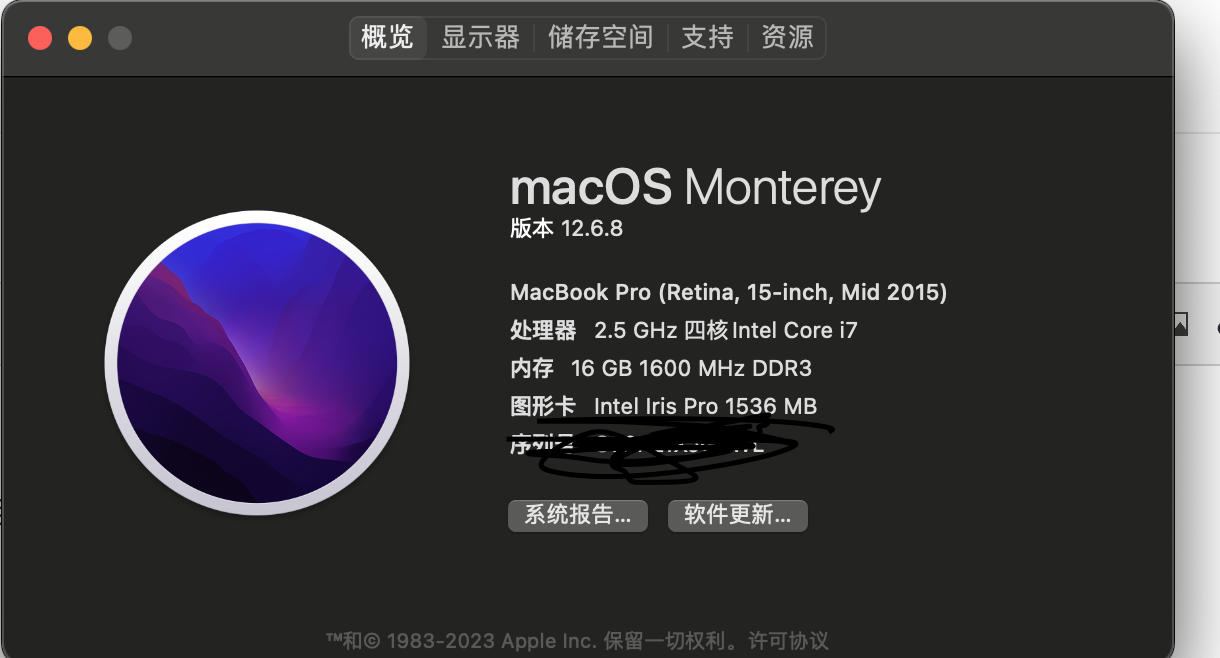Open 系统报告... button
This screenshot has height=658, width=1220.
pos(578,516)
